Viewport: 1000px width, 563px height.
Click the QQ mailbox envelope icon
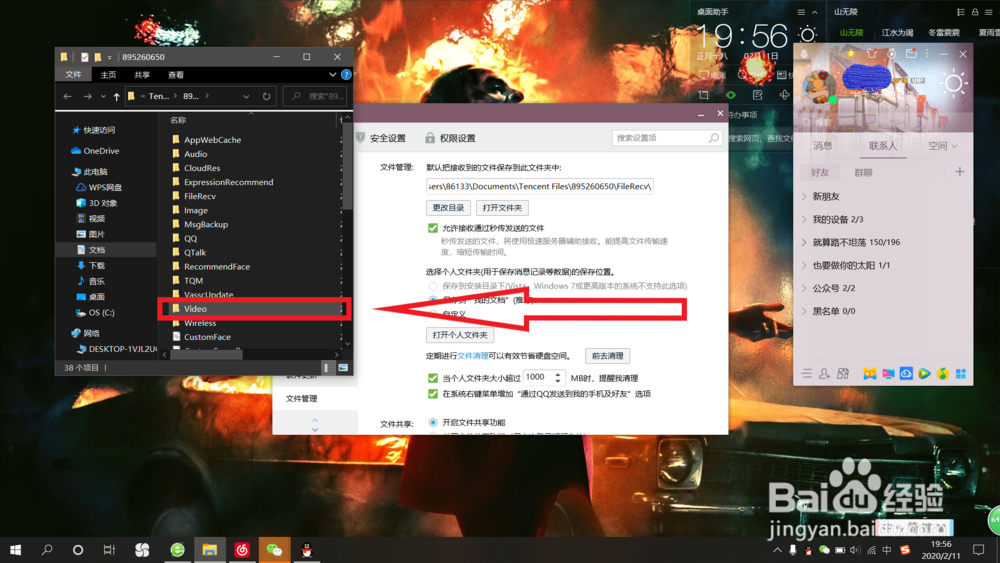coord(911,54)
